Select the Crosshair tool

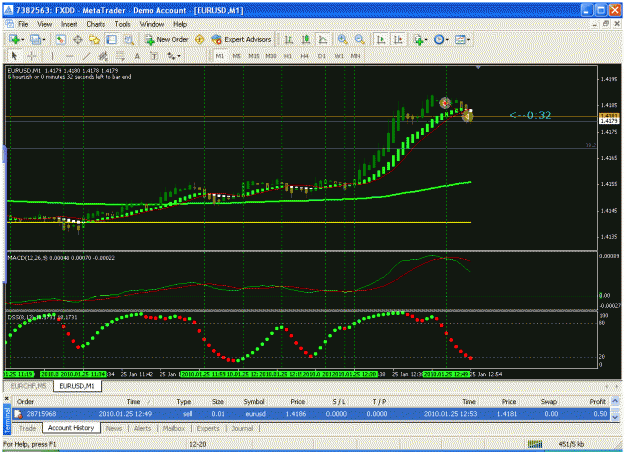(32, 56)
